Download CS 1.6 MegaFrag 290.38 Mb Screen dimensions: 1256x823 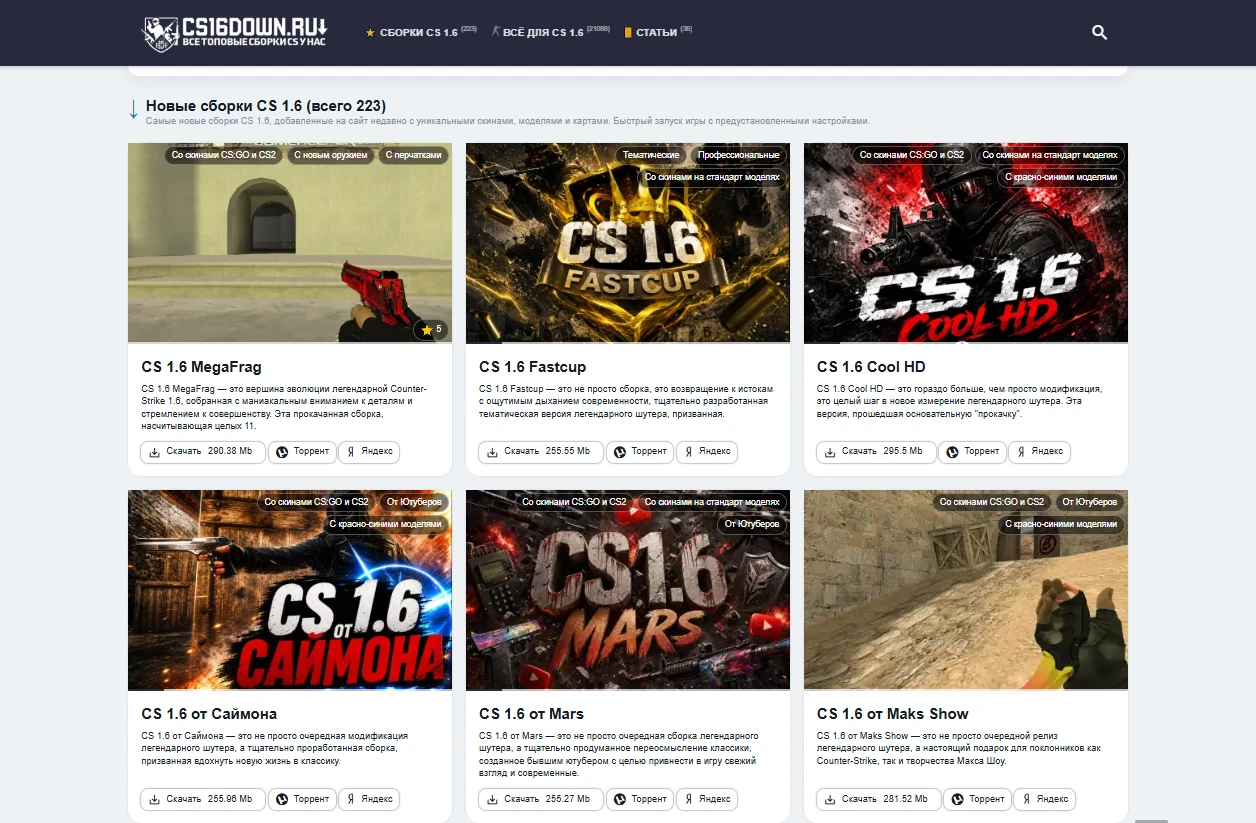(x=203, y=452)
